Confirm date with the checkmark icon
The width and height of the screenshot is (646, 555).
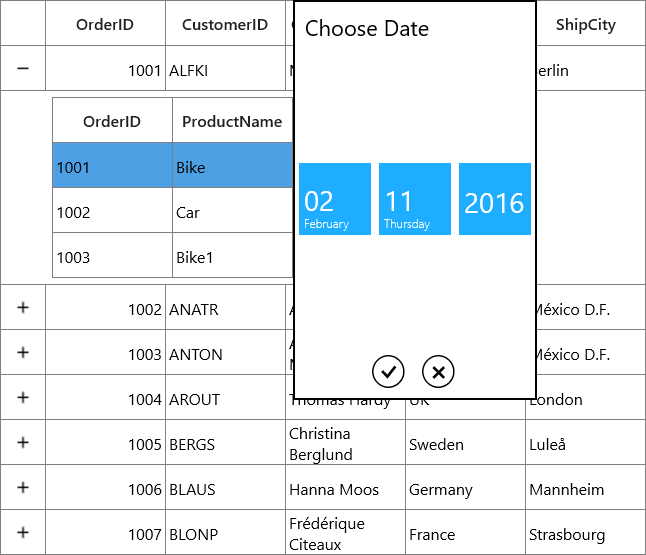click(388, 372)
